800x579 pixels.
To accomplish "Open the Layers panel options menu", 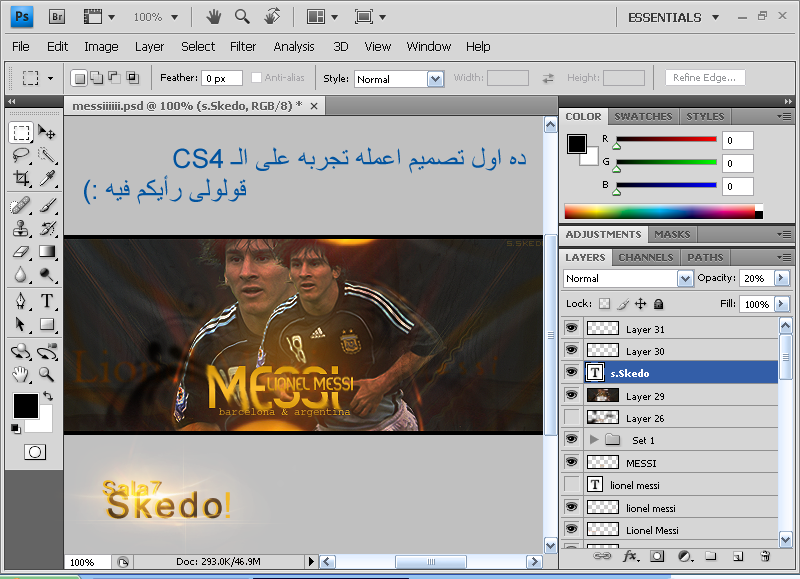I will click(x=784, y=257).
